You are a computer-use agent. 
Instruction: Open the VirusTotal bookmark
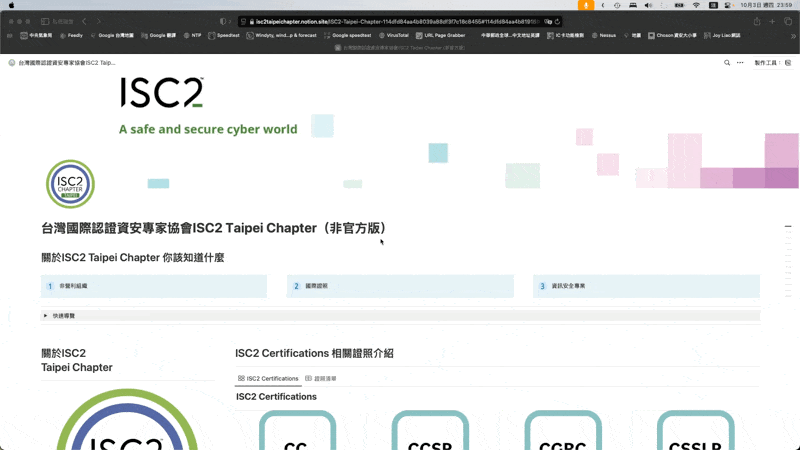tap(393, 35)
